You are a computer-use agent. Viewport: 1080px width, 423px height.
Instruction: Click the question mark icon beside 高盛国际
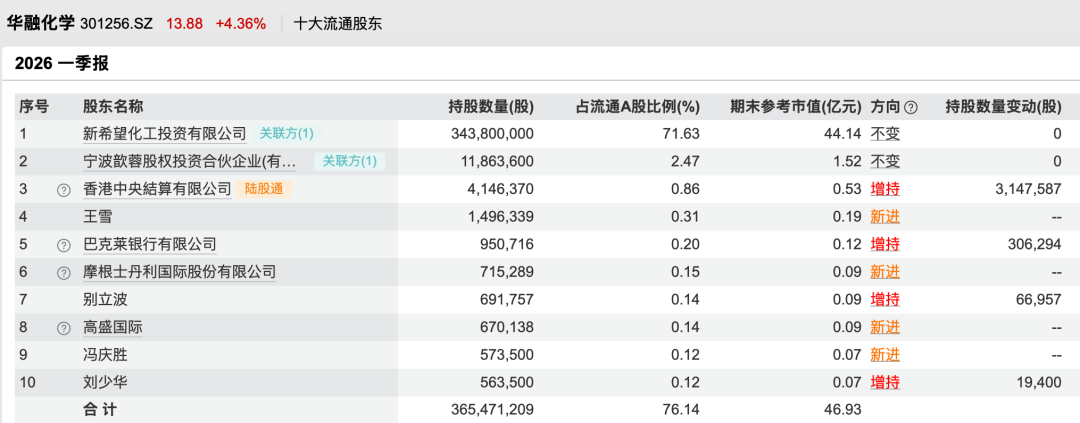(64, 327)
